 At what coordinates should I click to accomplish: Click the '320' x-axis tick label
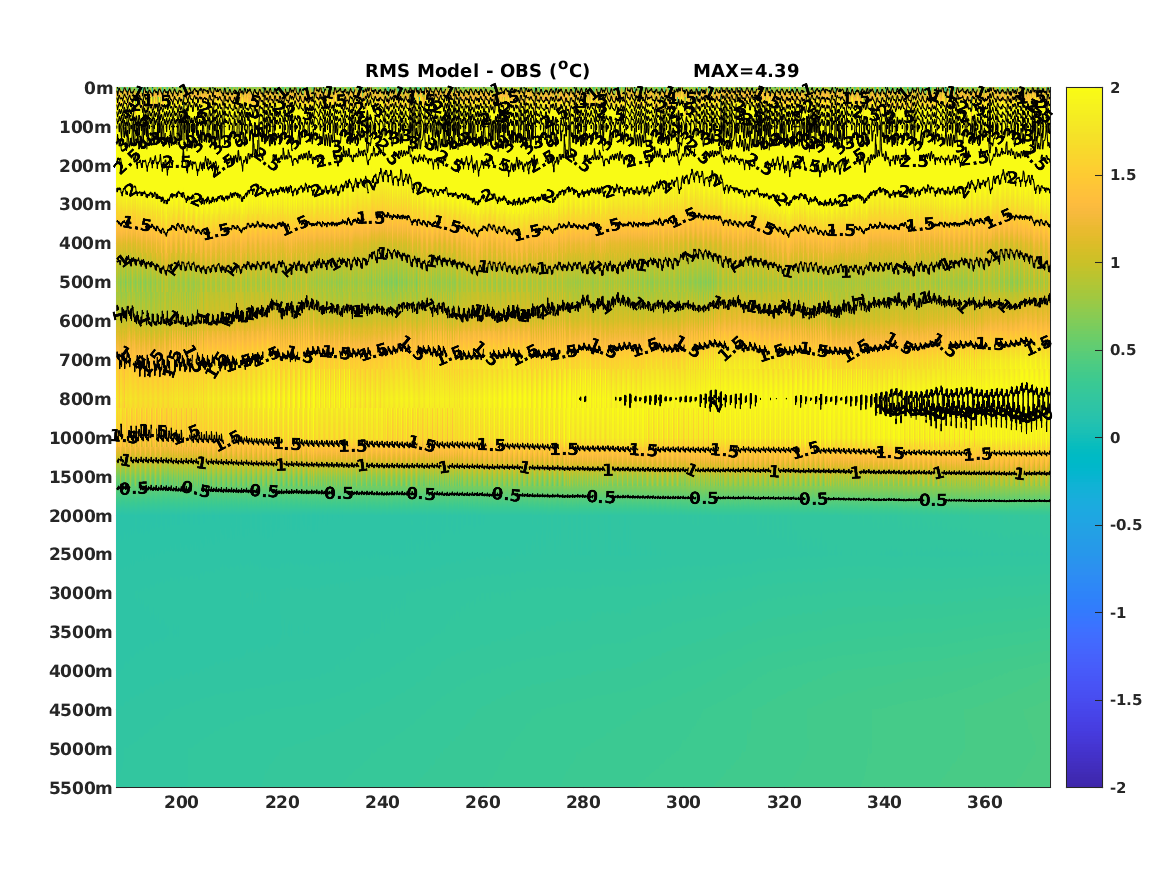click(x=784, y=802)
